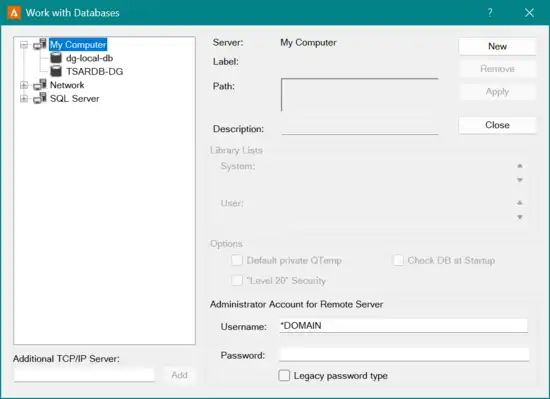This screenshot has height=399, width=550.
Task: Click the New button
Action: pyautogui.click(x=497, y=46)
